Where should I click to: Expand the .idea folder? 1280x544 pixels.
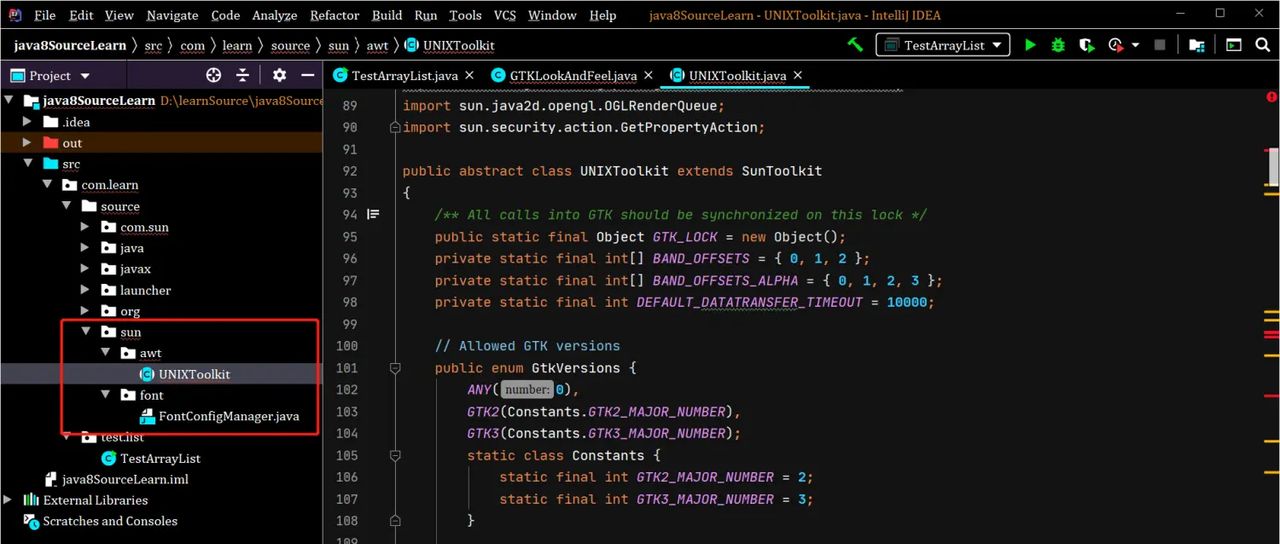(28, 122)
